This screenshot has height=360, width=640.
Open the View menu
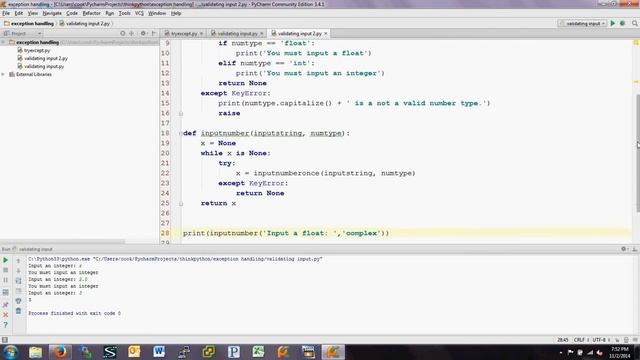tap(33, 13)
